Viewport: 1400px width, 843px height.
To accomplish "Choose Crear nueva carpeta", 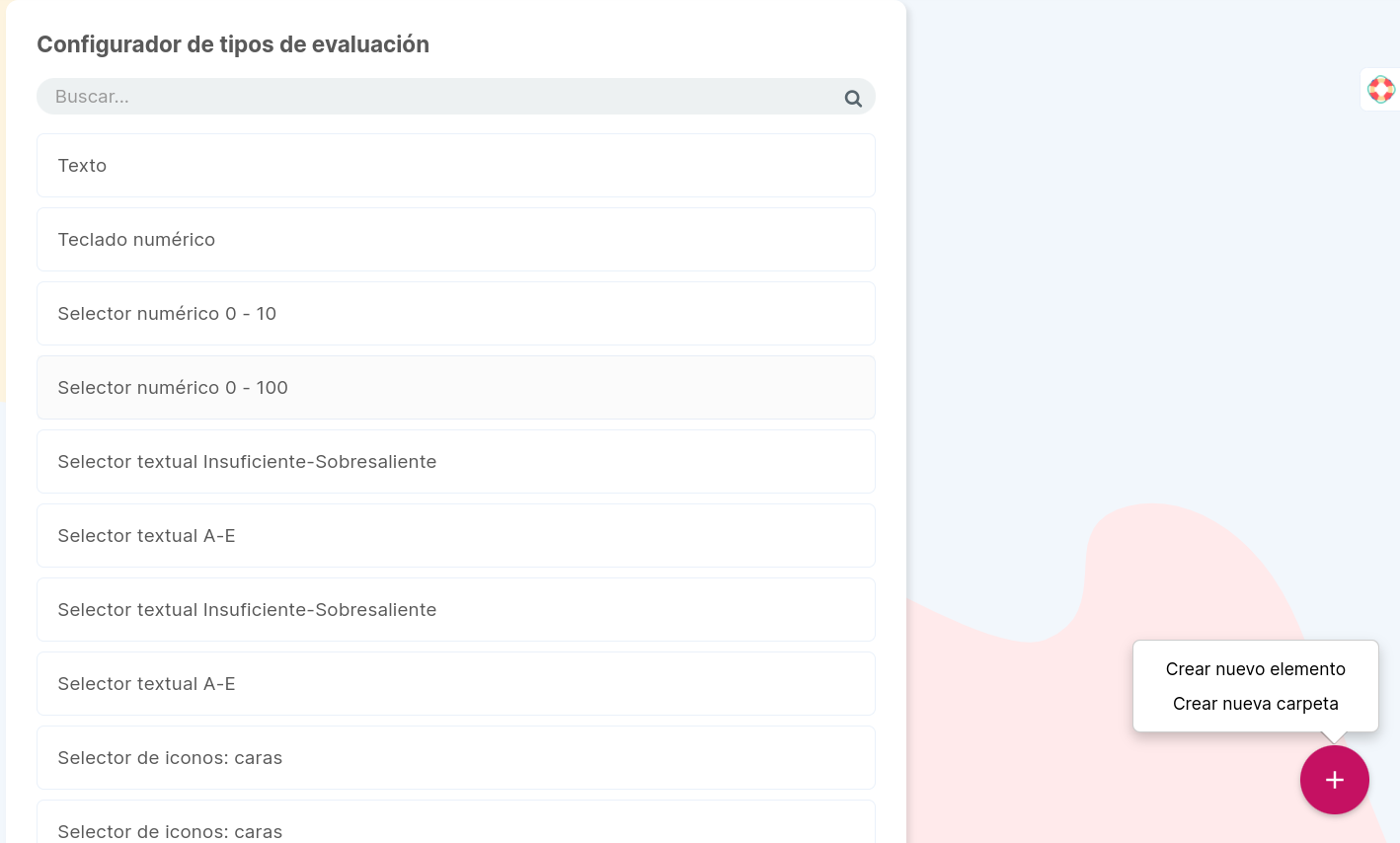I will 1255,704.
